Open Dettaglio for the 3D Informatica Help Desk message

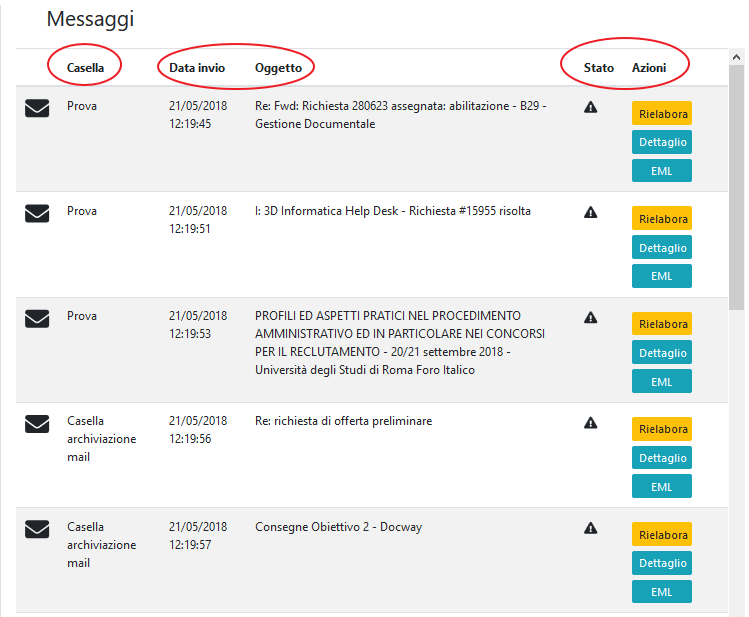661,247
